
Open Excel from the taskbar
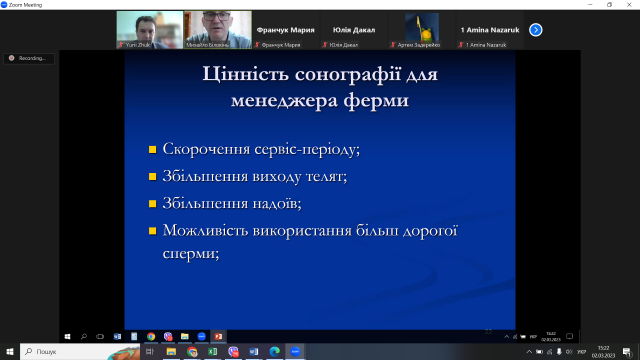tap(212, 351)
